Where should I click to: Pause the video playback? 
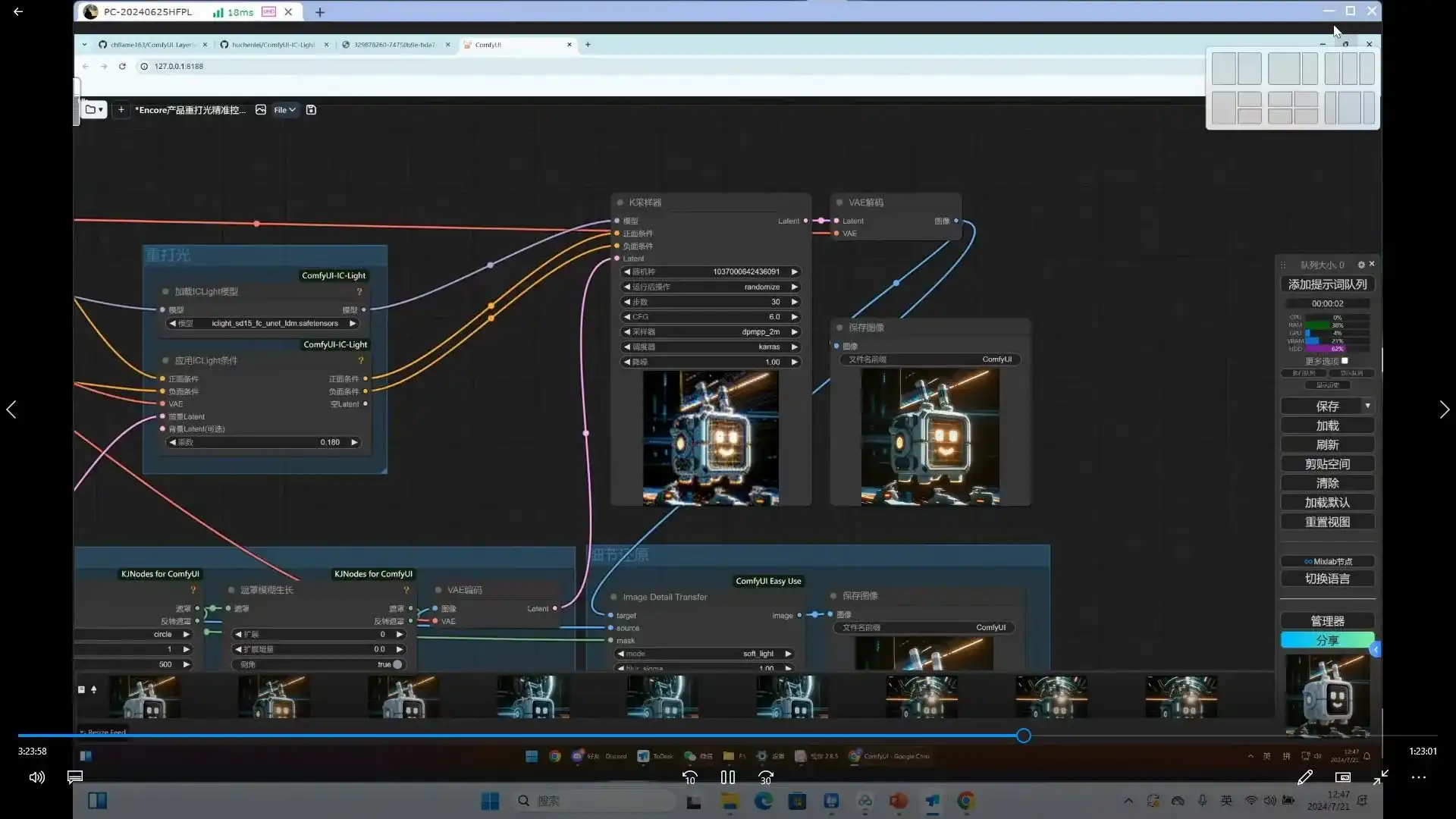pyautogui.click(x=727, y=777)
